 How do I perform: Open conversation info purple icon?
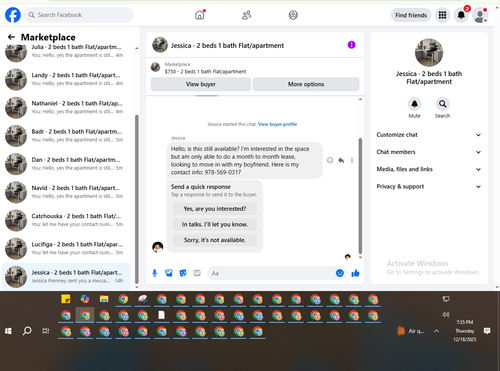[351, 45]
